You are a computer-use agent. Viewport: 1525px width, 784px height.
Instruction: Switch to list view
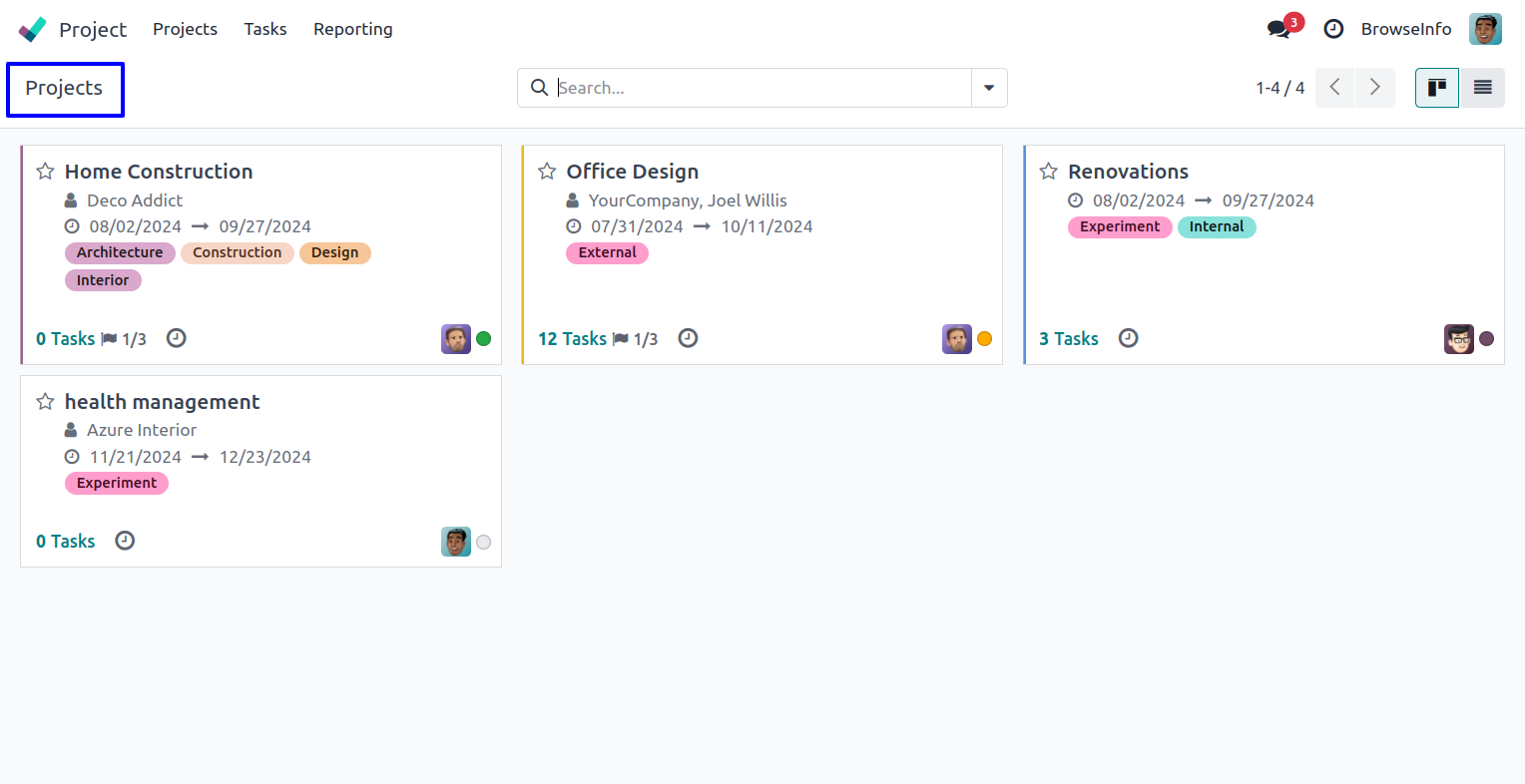point(1483,88)
